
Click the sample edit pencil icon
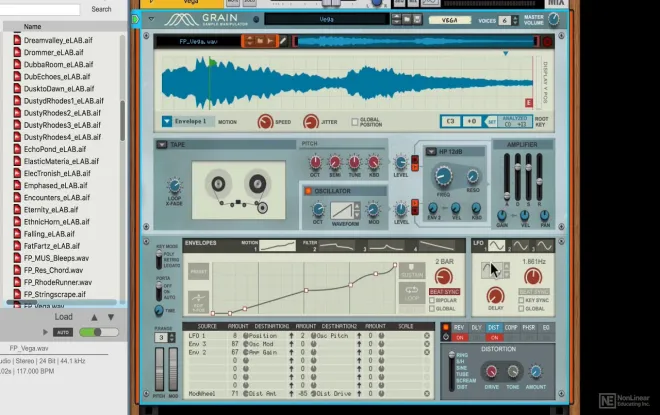283,41
